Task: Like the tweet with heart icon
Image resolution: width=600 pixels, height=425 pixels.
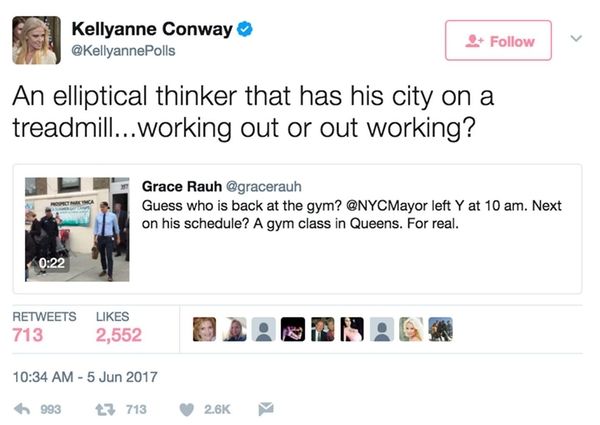Action: pos(186,410)
